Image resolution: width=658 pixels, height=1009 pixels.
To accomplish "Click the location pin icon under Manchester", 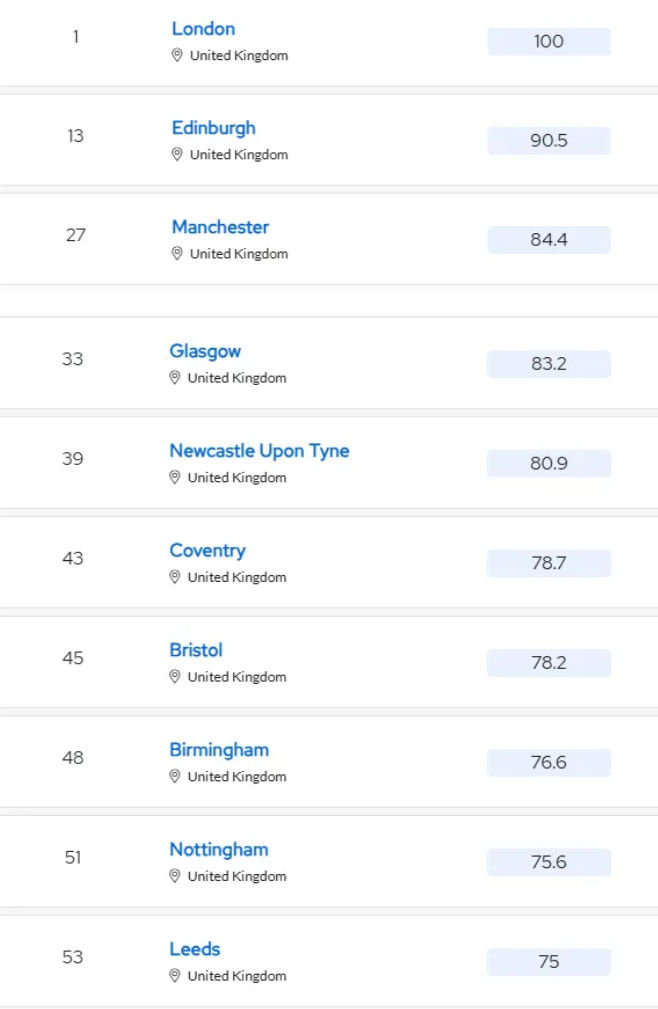I will pyautogui.click(x=177, y=254).
